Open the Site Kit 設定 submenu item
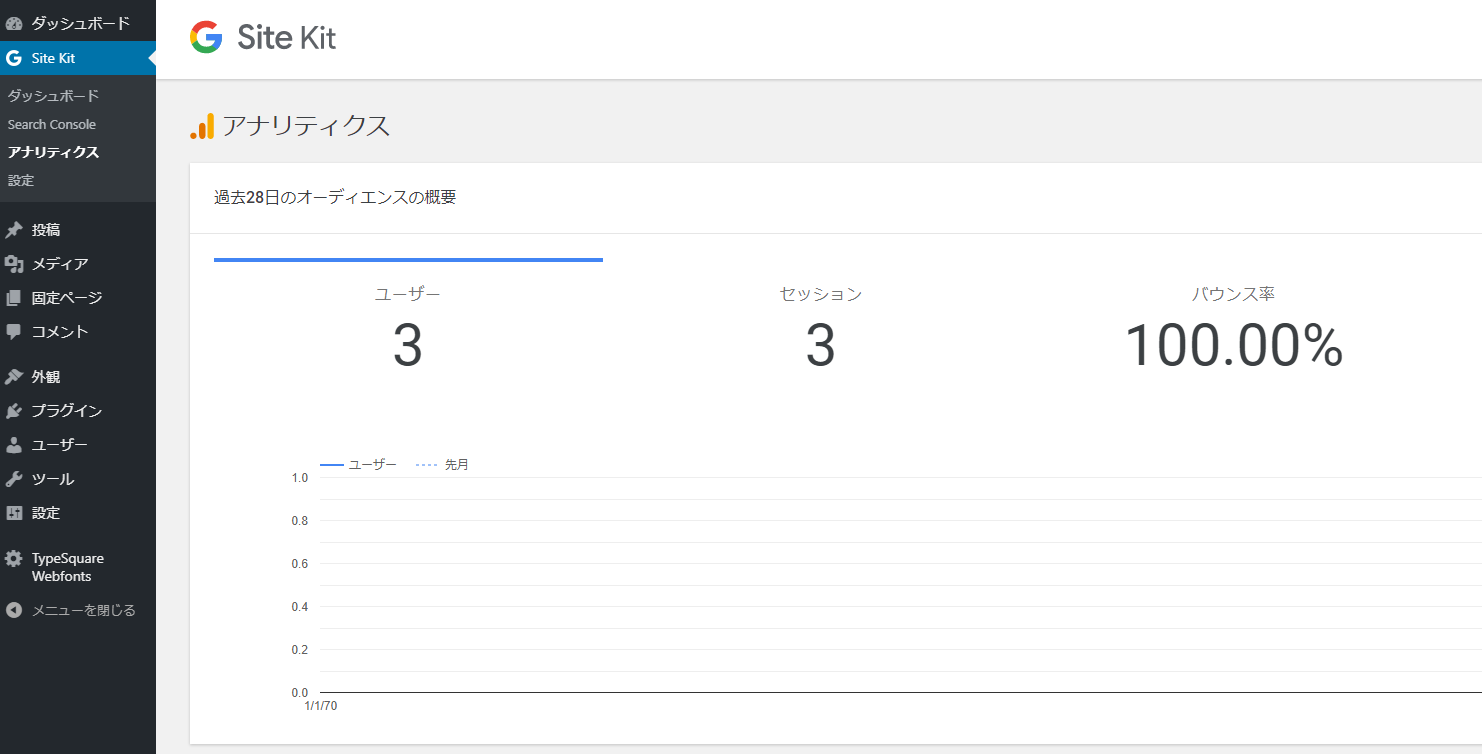This screenshot has height=754, width=1482. coord(21,181)
